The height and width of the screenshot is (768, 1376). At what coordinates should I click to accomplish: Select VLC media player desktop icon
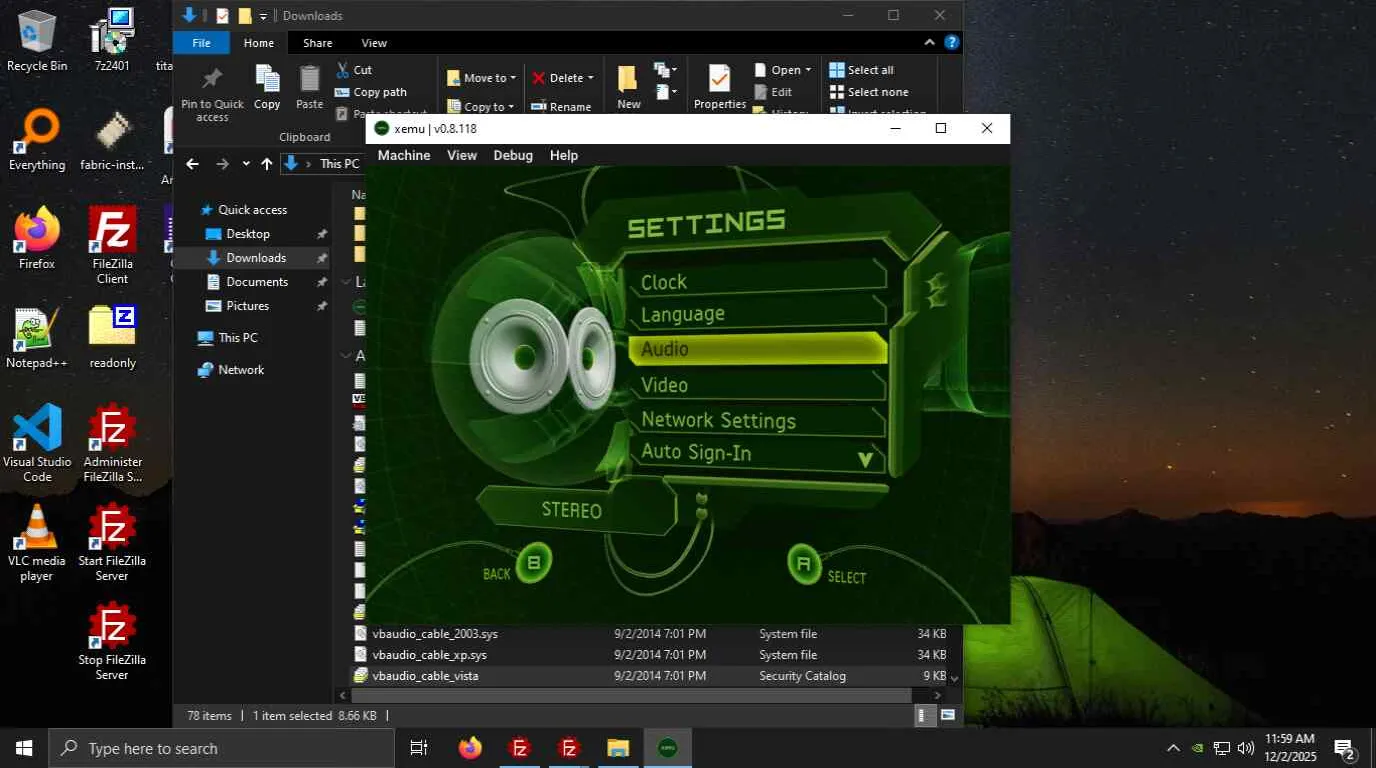pyautogui.click(x=37, y=543)
